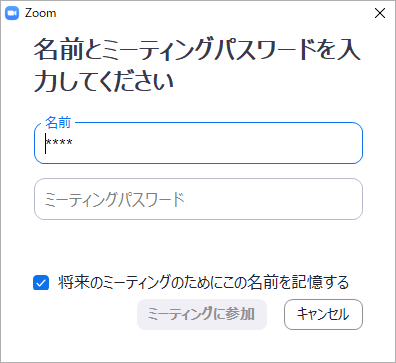Click the Zoom title text

coord(40,13)
